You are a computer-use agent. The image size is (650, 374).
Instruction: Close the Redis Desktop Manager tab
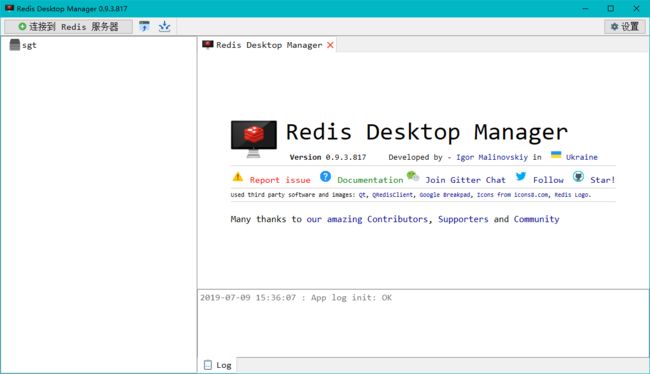pyautogui.click(x=330, y=45)
